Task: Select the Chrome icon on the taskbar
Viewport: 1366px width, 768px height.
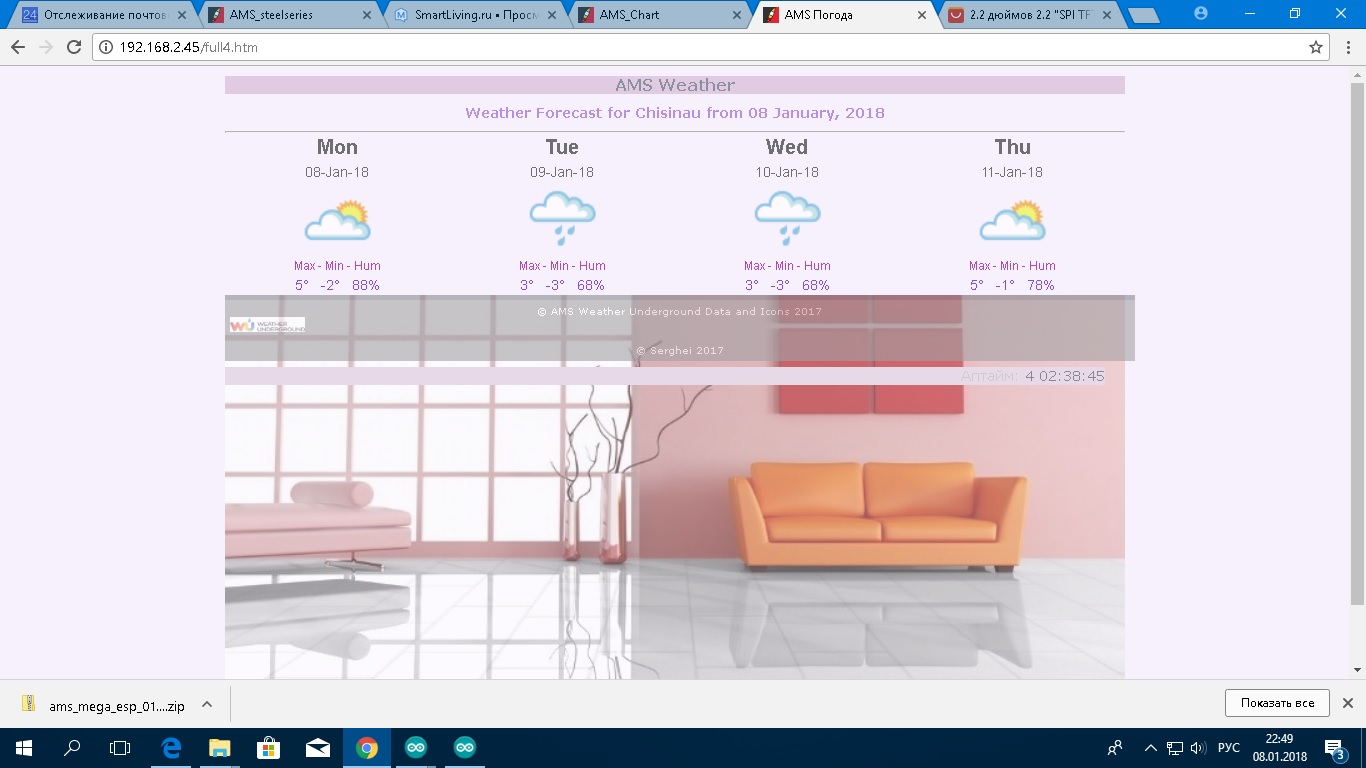Action: [367, 746]
